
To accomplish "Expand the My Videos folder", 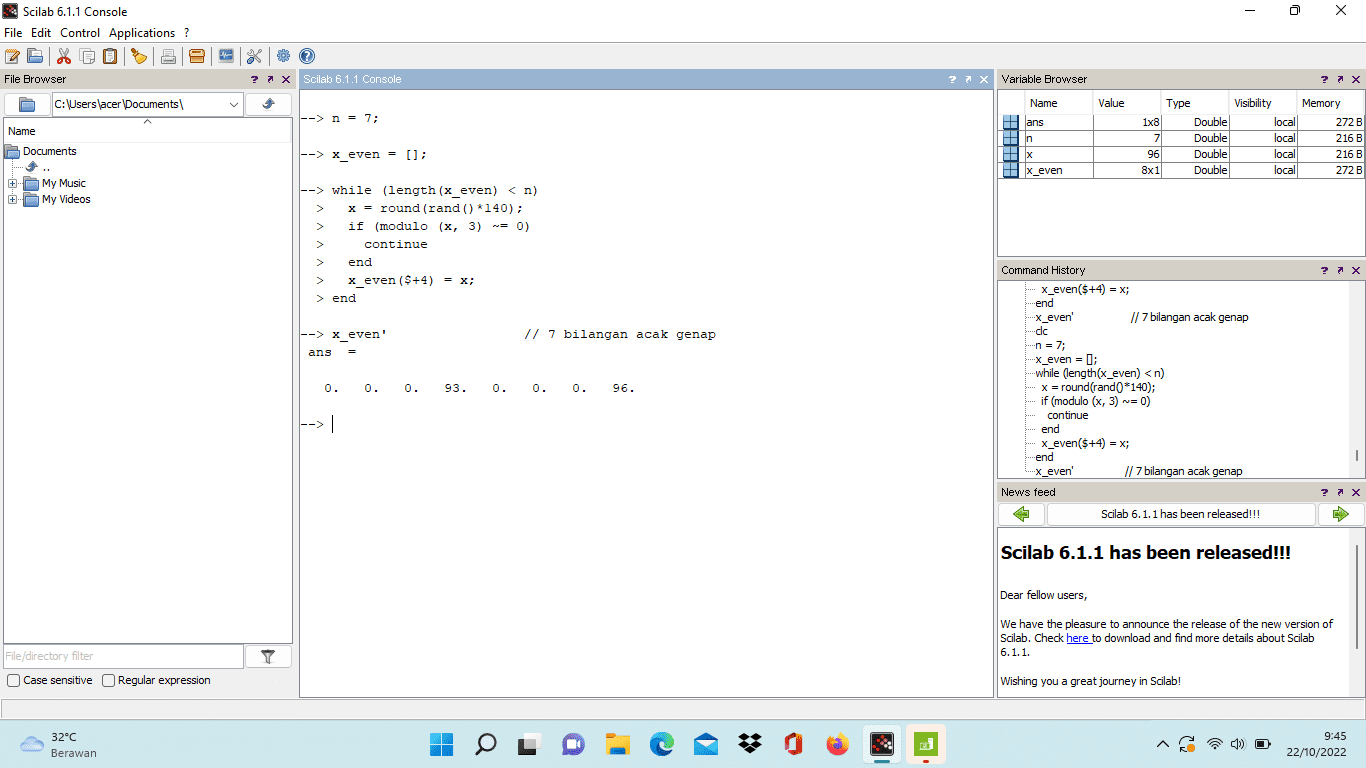I will (13, 199).
